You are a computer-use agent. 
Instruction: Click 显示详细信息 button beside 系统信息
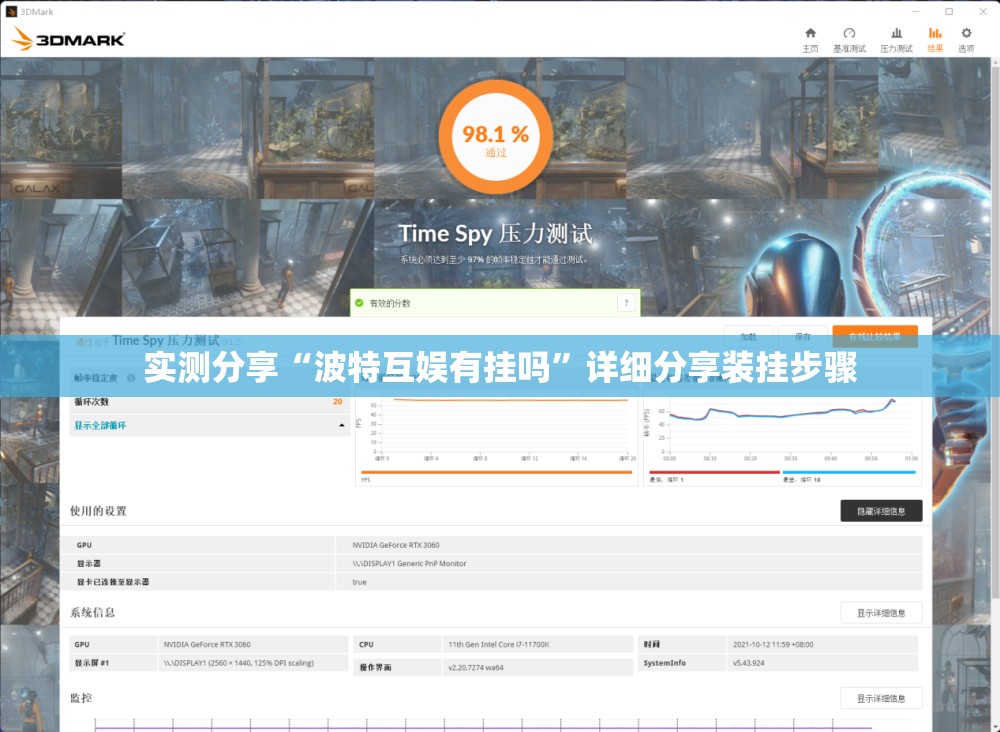[x=881, y=613]
